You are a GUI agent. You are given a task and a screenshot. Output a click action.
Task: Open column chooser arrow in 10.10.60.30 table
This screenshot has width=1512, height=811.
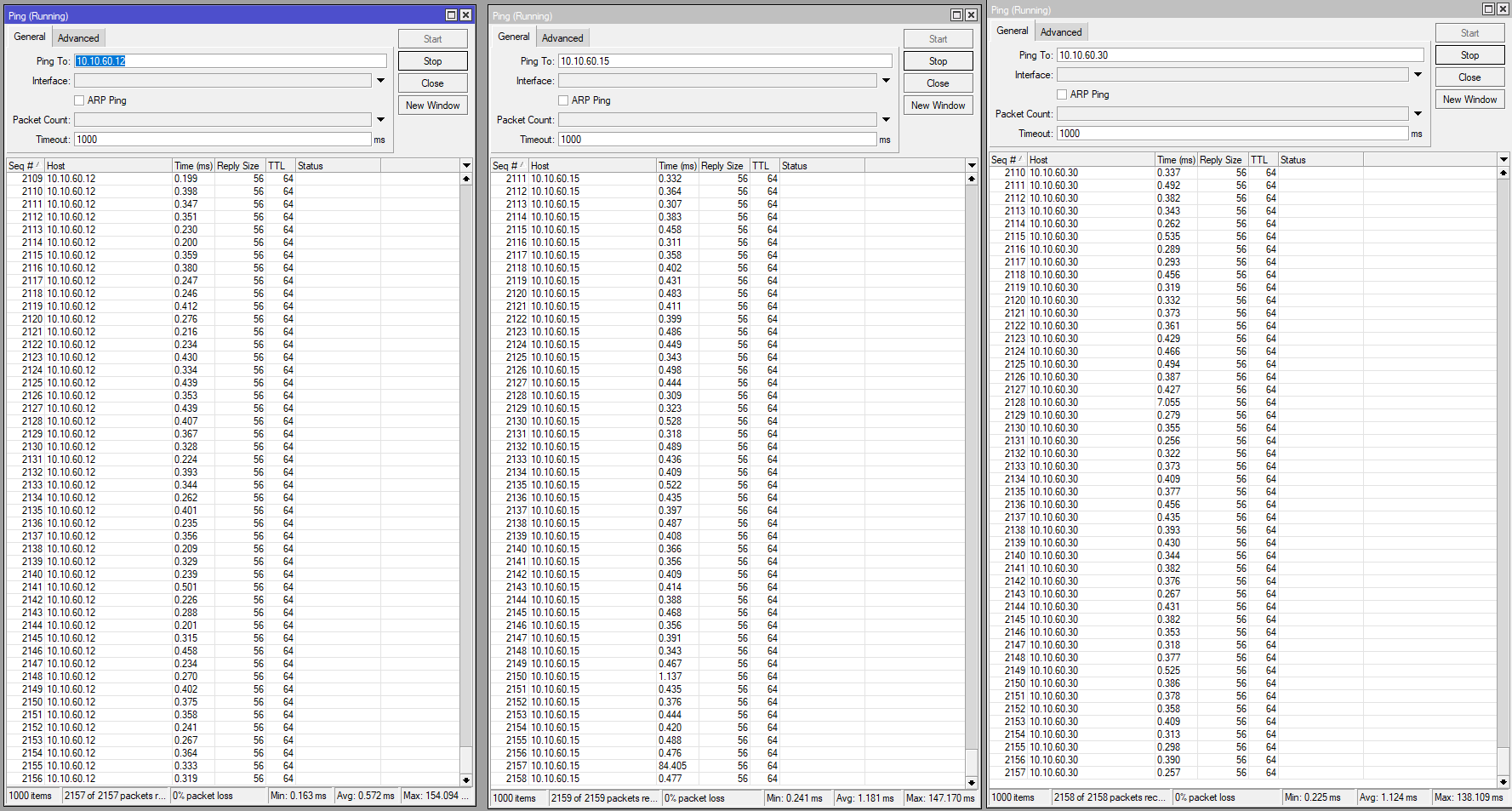[x=1503, y=160]
